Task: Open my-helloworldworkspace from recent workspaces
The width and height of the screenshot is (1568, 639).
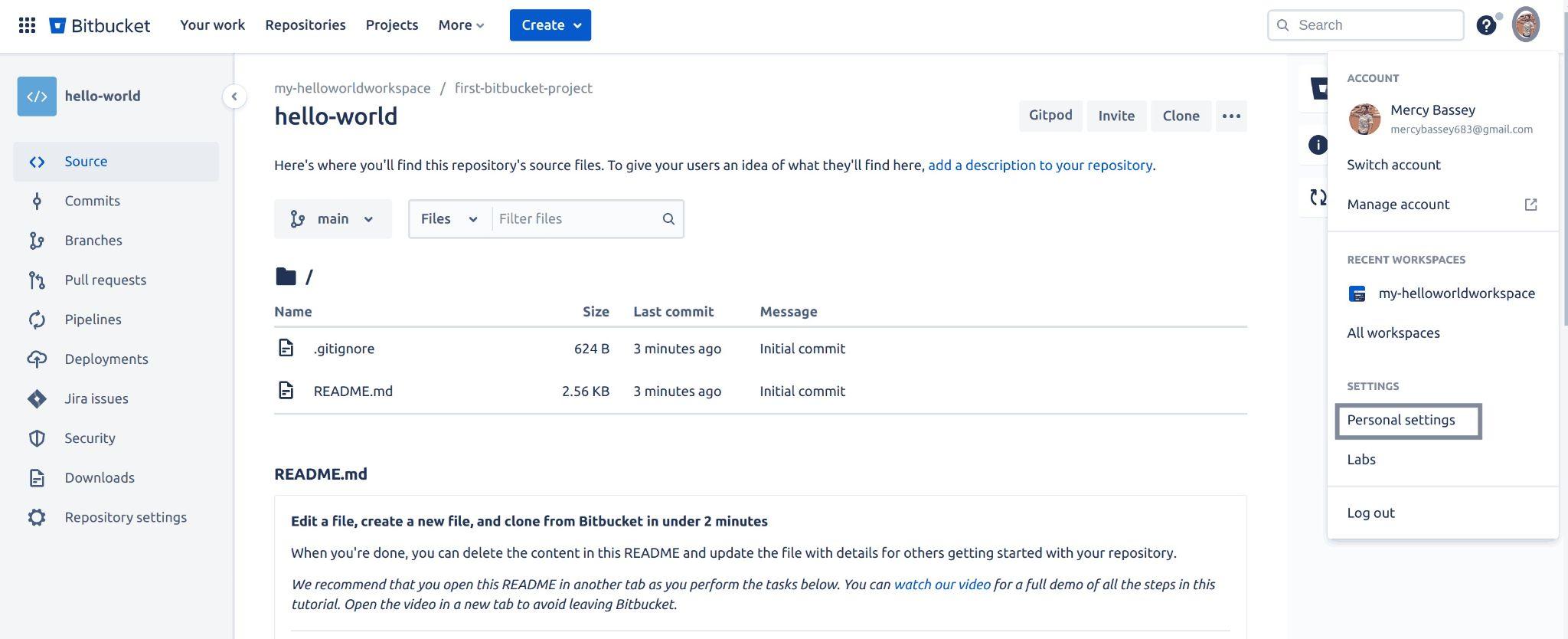Action: [x=1442, y=293]
